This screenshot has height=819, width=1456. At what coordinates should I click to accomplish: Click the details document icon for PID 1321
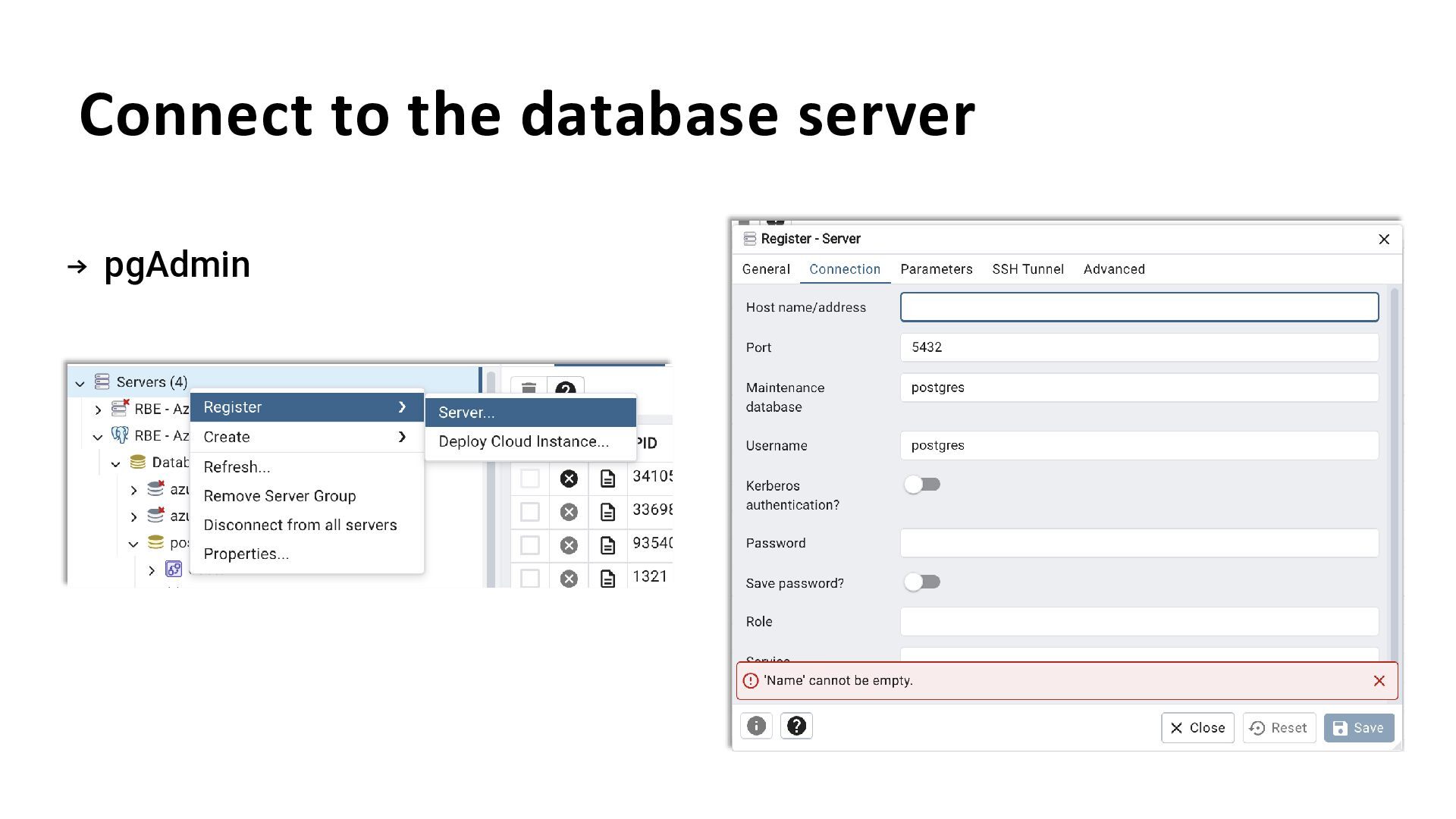click(607, 579)
